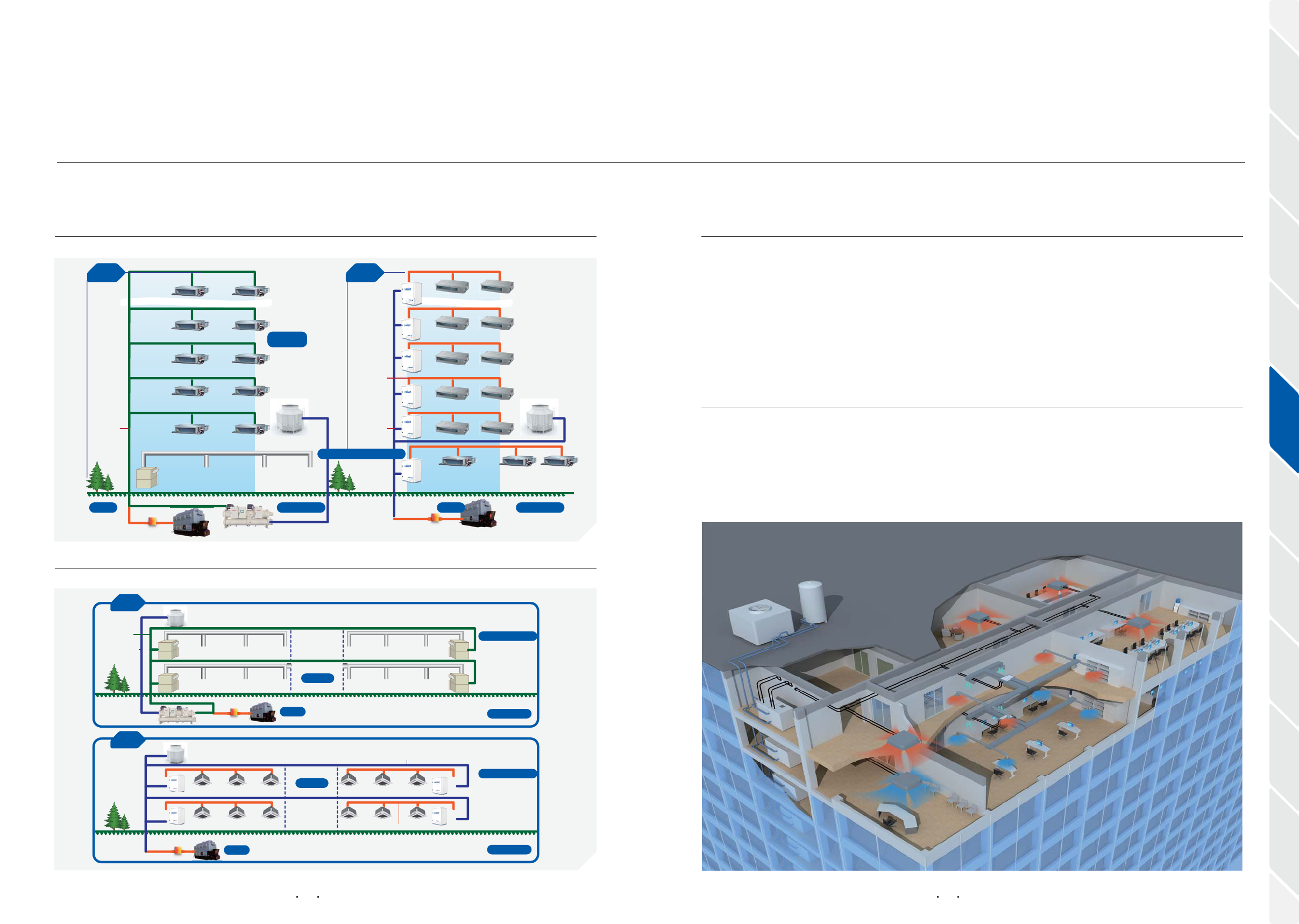Click the cooling tower beside the green-piped building
Viewport: 1299px width, 924px height.
[x=290, y=417]
